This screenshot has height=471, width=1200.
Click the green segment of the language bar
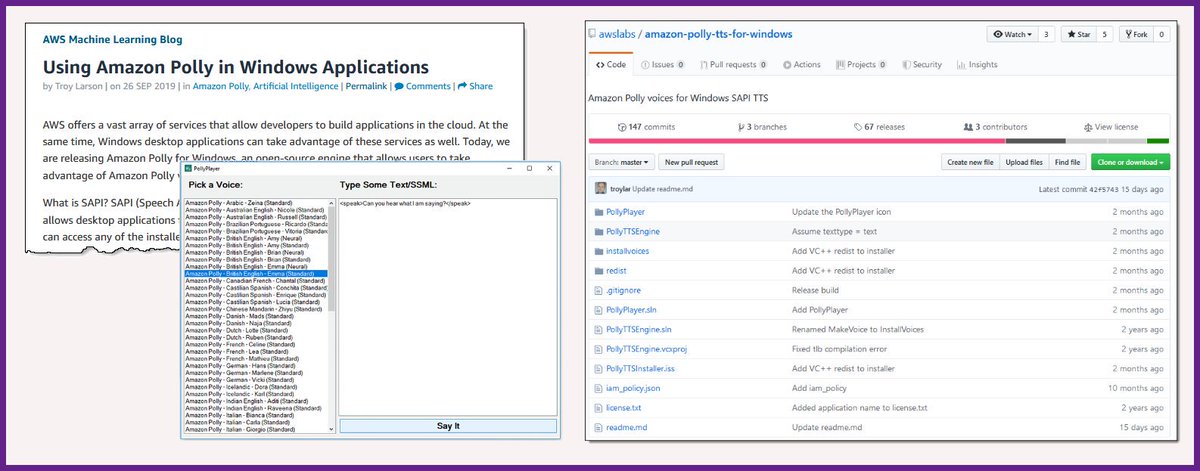(x=1158, y=141)
